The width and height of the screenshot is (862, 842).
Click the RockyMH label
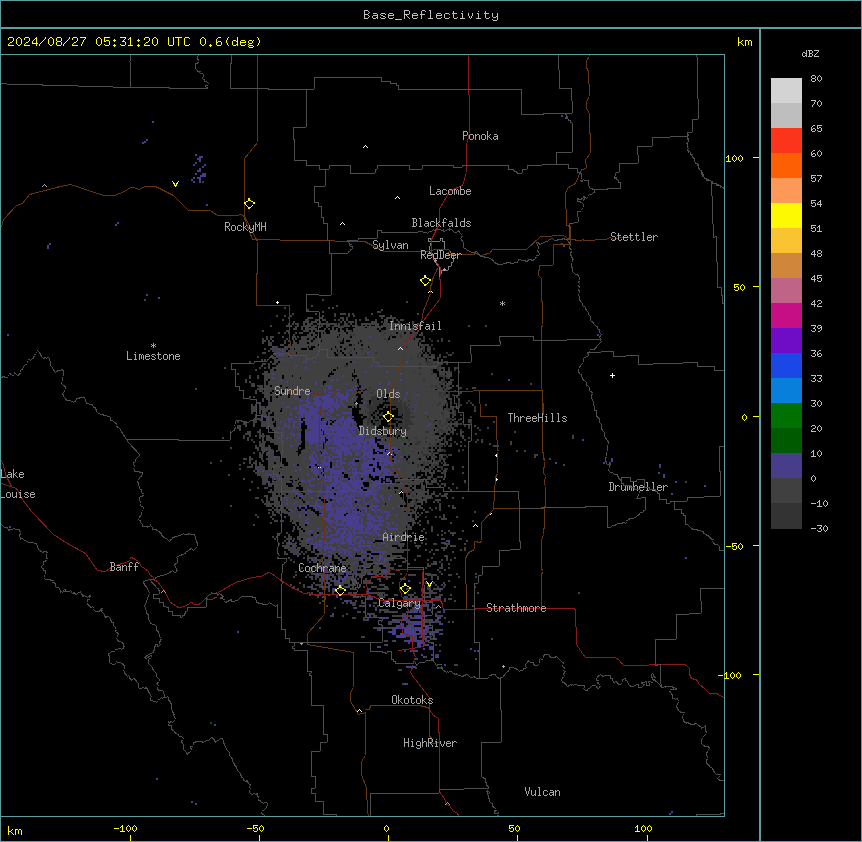pyautogui.click(x=245, y=227)
